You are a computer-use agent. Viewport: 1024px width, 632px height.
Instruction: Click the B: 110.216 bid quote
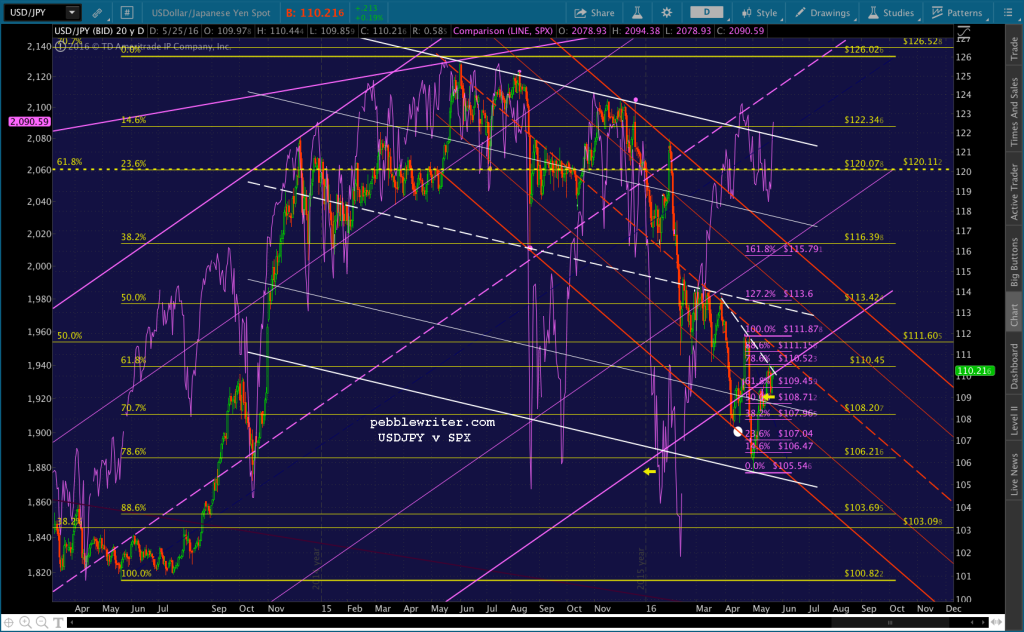(315, 12)
